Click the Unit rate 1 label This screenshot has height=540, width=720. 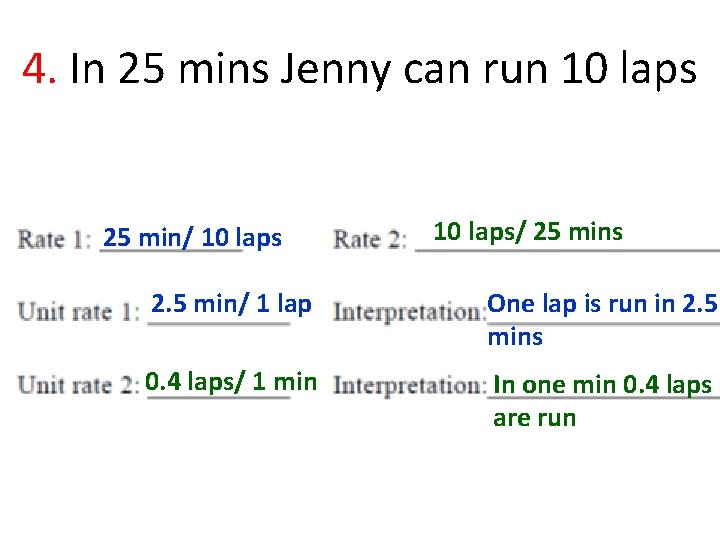point(79,312)
